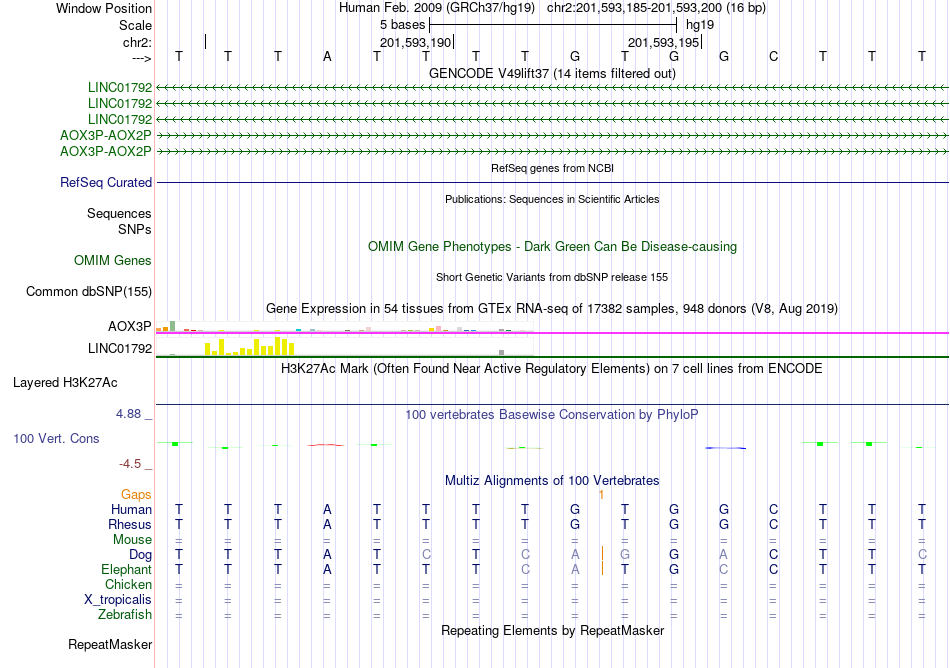Click the hg19 label next to scale bar
The height and width of the screenshot is (668, 950).
(700, 25)
